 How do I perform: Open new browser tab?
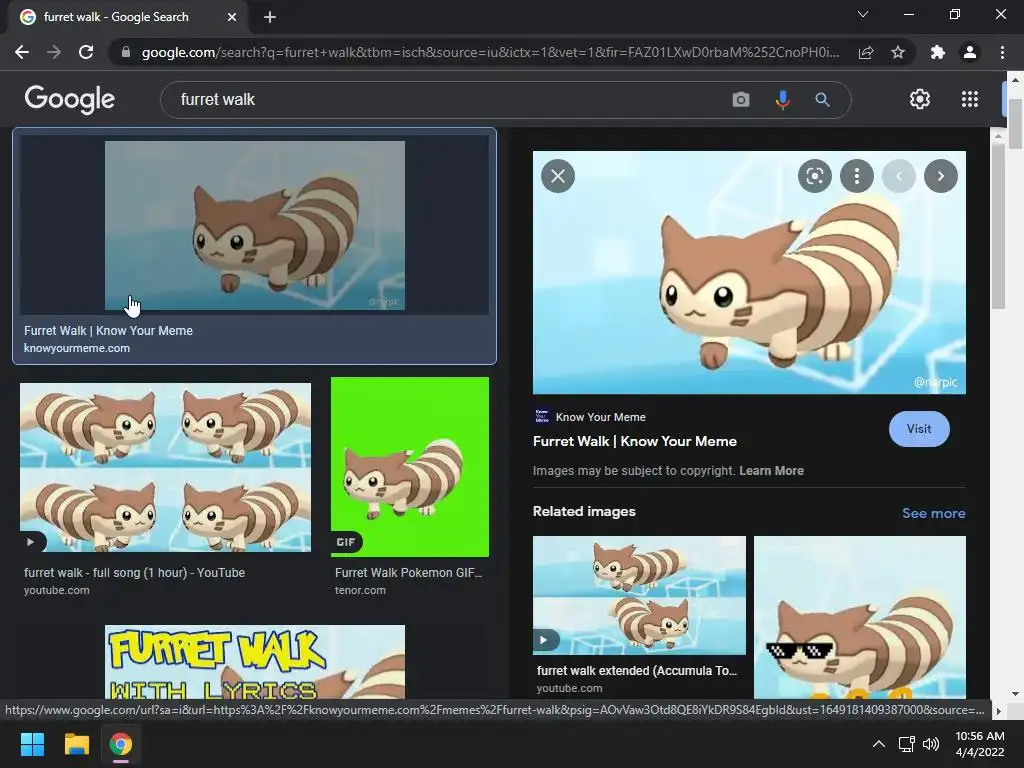(270, 17)
